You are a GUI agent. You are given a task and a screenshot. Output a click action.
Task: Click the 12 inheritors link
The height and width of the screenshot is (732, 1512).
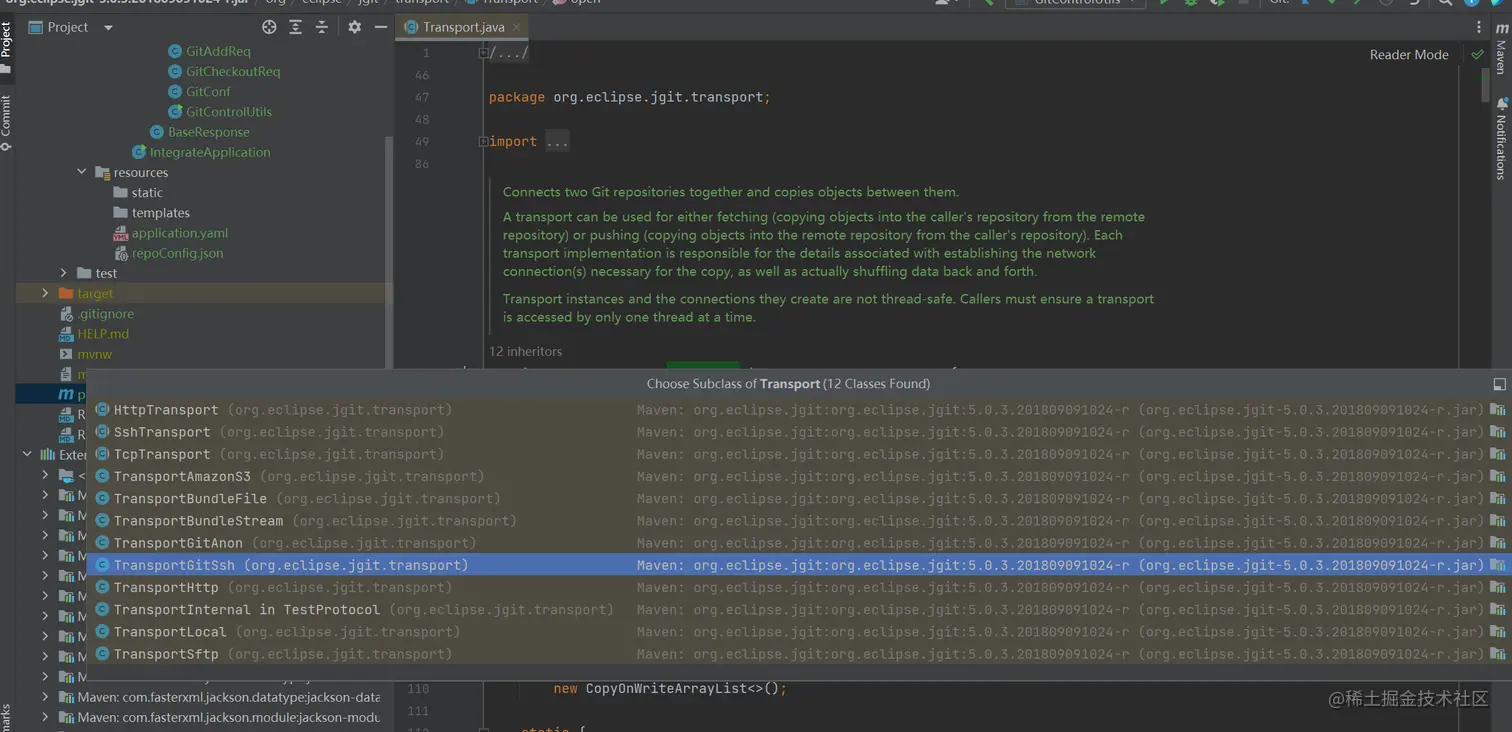pos(525,351)
